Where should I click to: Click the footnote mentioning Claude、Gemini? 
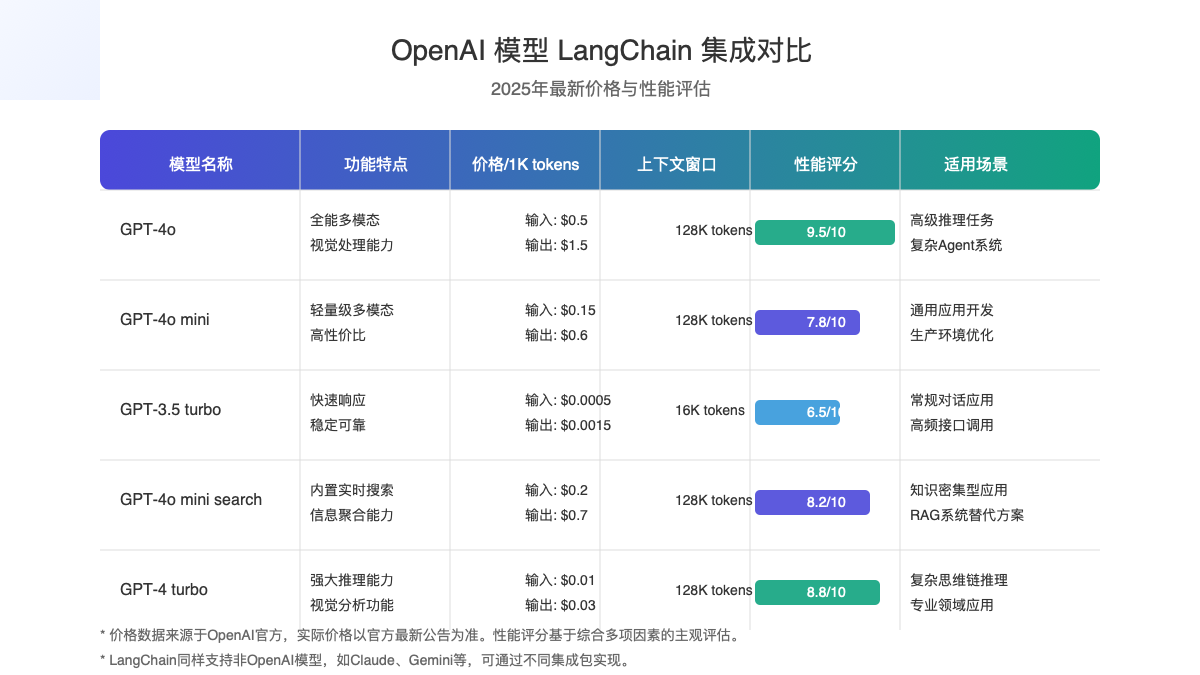coord(365,660)
